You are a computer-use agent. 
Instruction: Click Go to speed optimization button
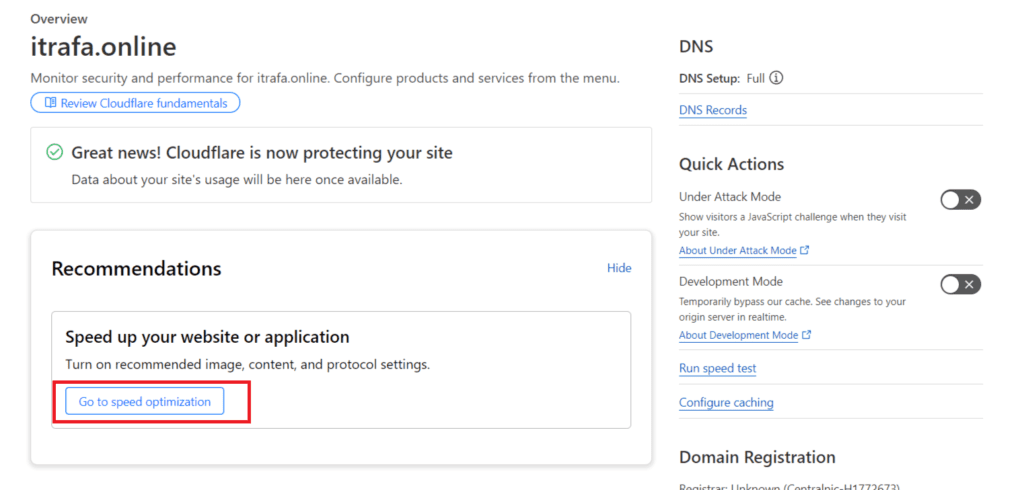tap(144, 402)
